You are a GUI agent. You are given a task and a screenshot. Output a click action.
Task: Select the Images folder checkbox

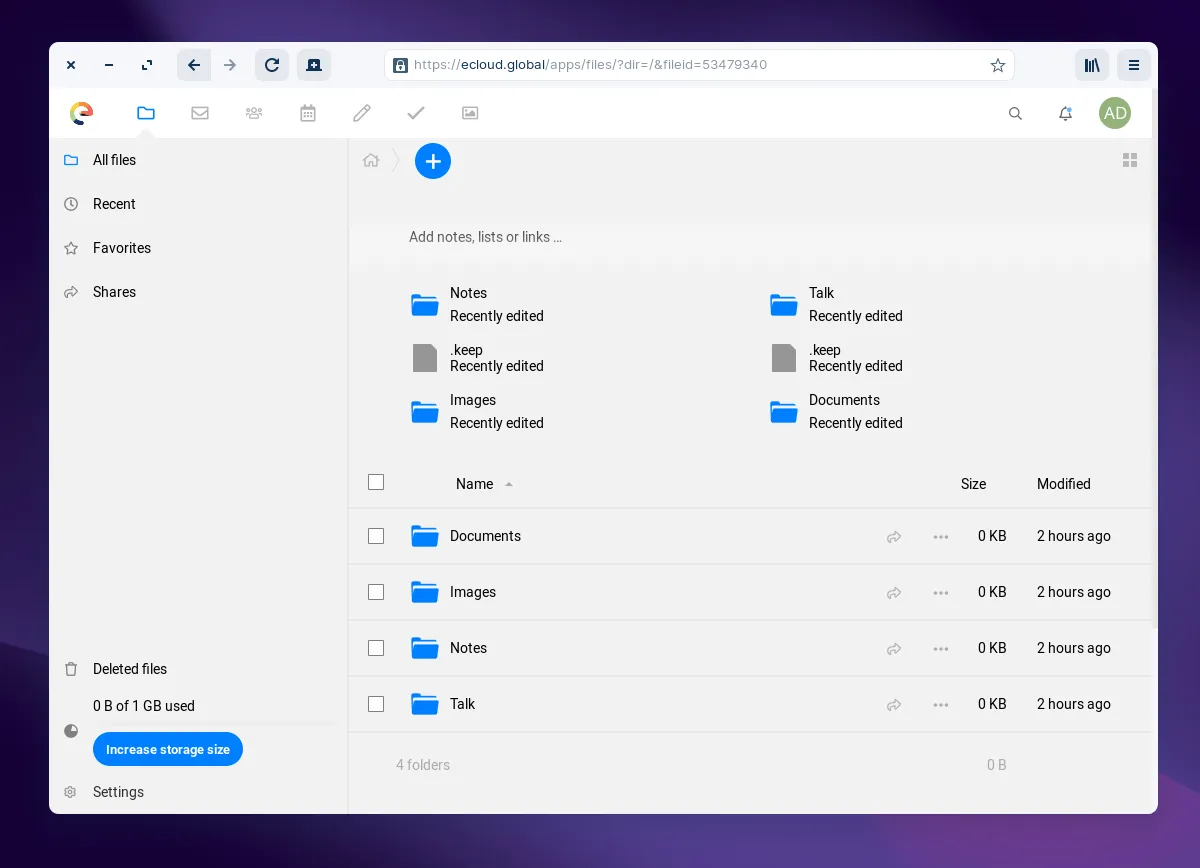point(376,592)
